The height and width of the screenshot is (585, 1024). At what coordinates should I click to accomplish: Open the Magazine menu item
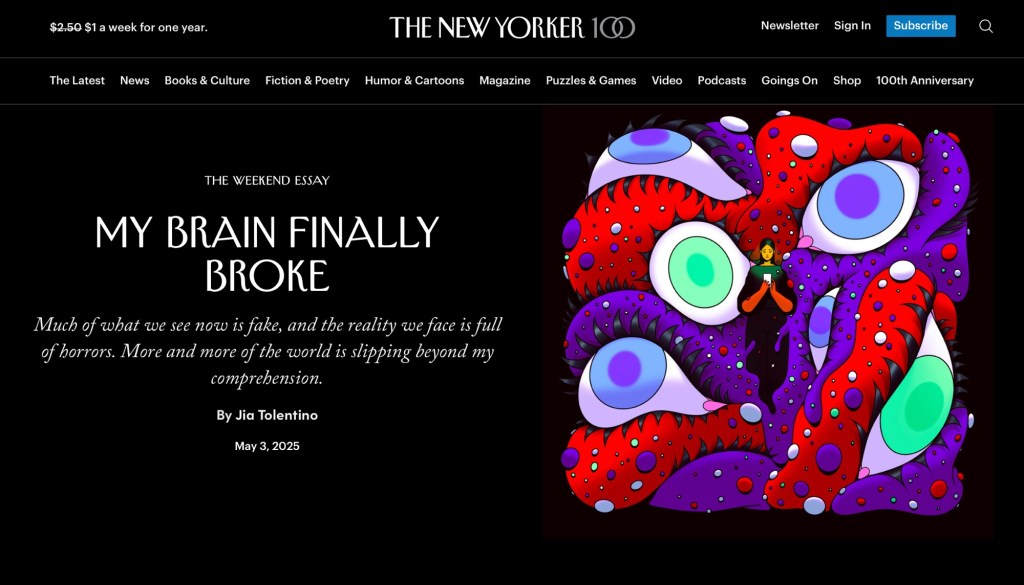coord(505,80)
